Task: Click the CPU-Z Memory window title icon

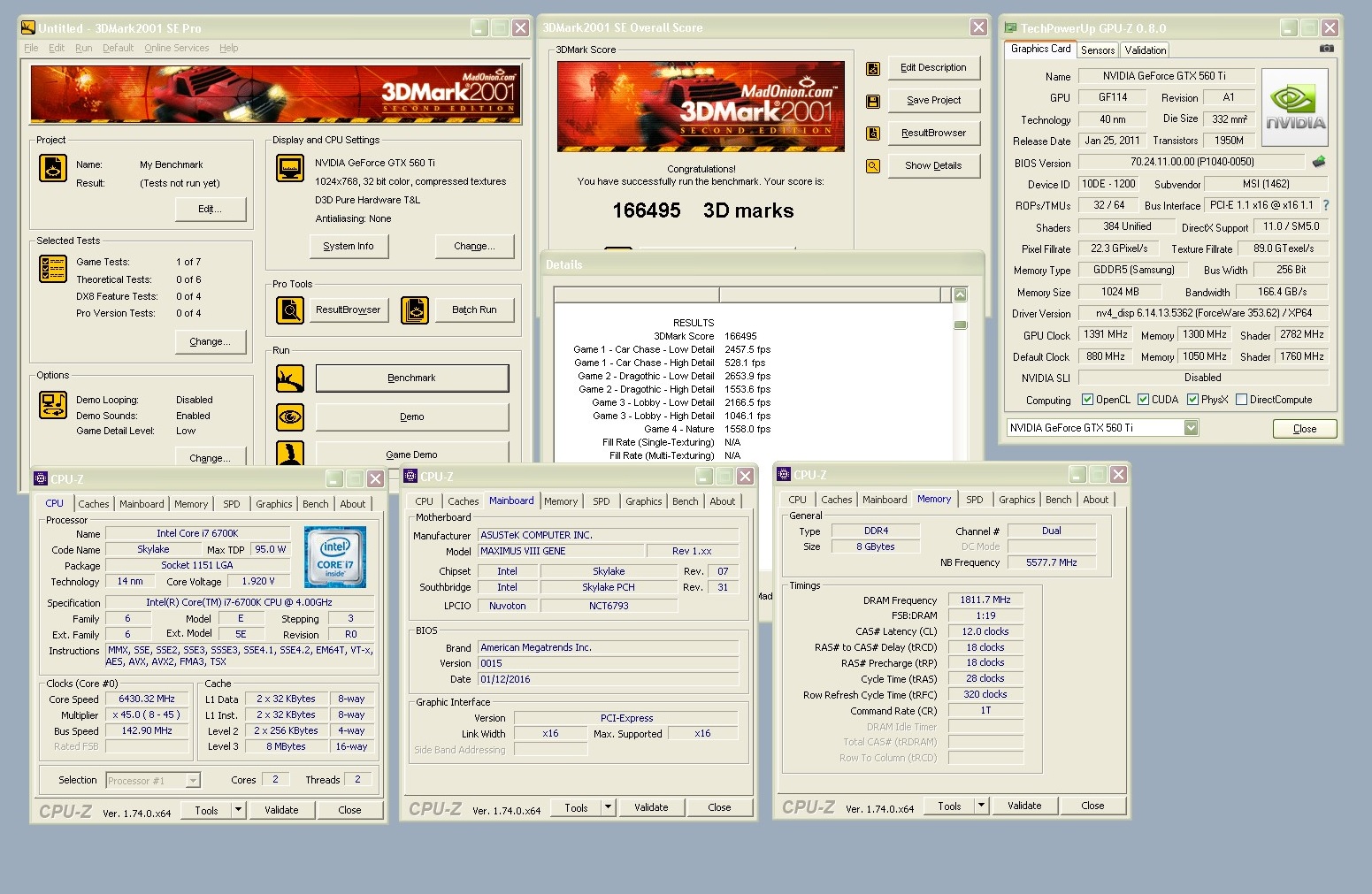Action: click(x=784, y=474)
